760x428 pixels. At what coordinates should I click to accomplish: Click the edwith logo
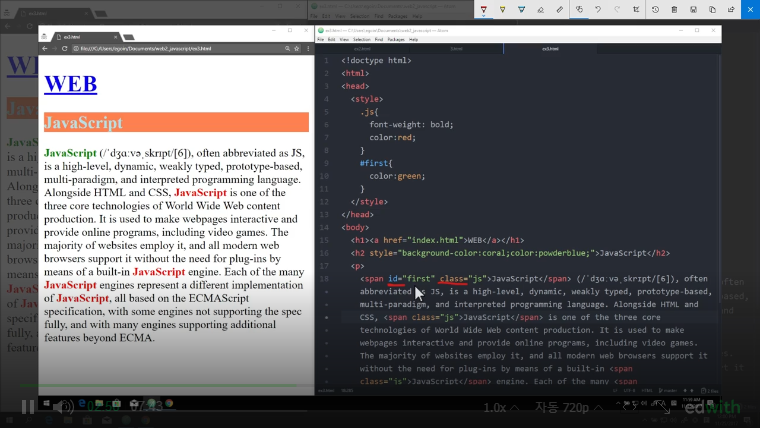(x=712, y=407)
